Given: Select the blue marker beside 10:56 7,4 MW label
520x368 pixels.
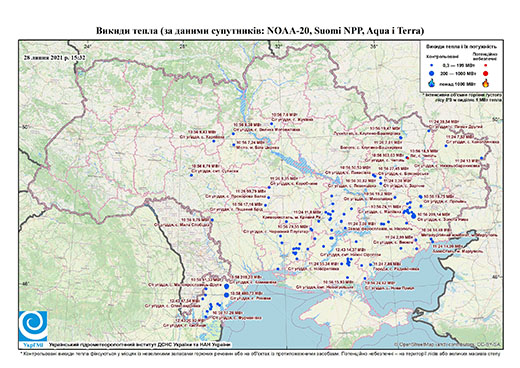Looking at the screenshot, I should click(272, 124).
